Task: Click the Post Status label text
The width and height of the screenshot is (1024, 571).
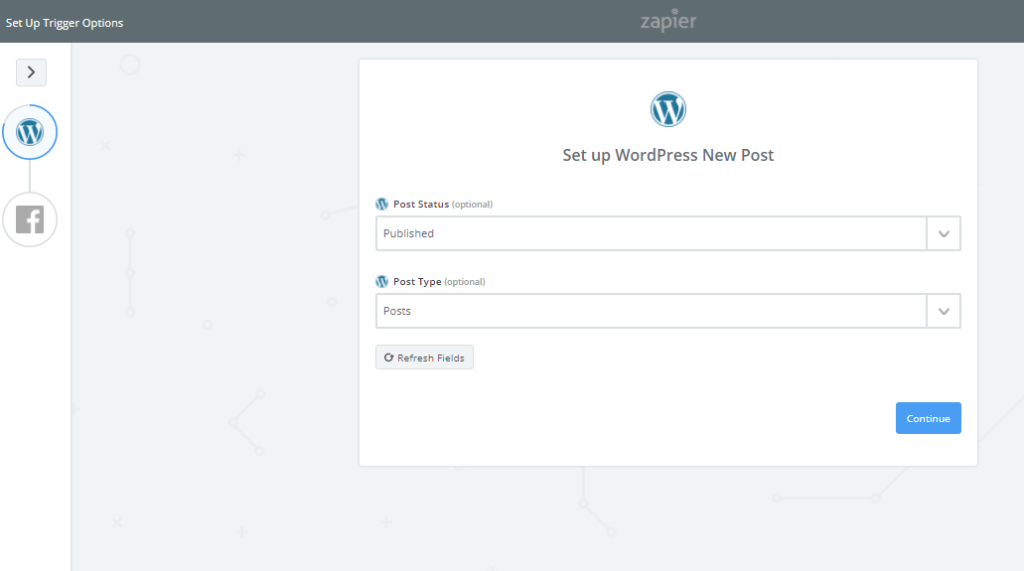Action: (421, 204)
